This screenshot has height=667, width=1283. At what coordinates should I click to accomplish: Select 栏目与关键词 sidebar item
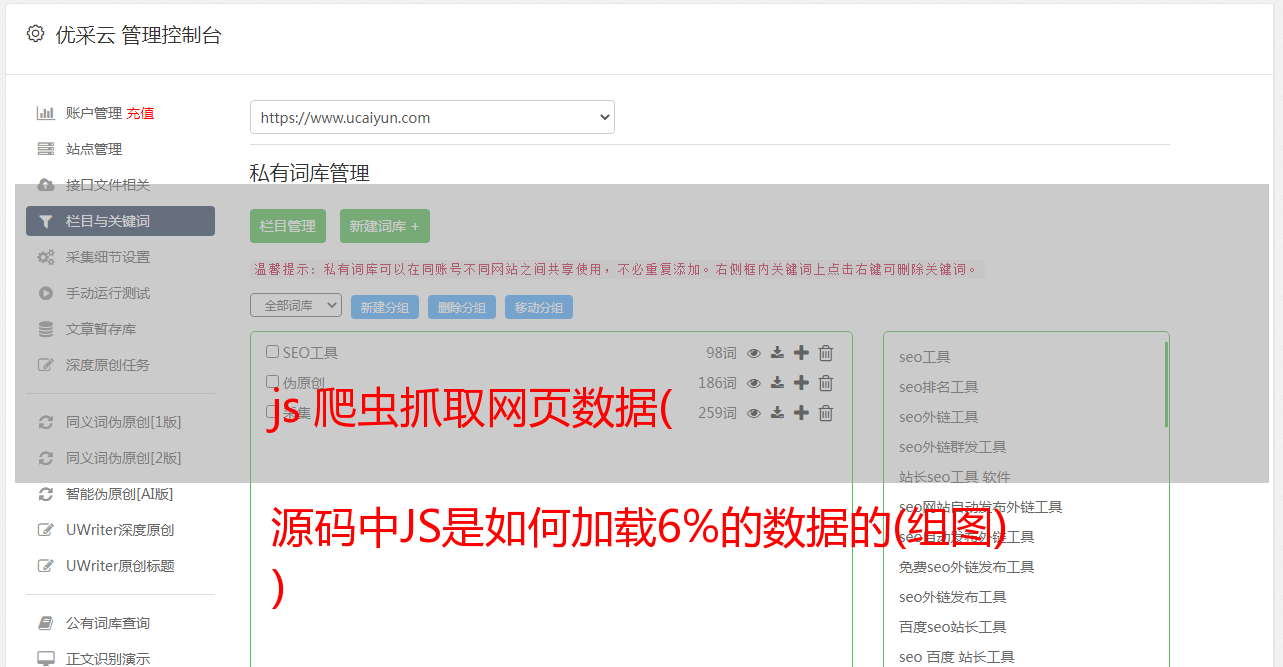120,221
